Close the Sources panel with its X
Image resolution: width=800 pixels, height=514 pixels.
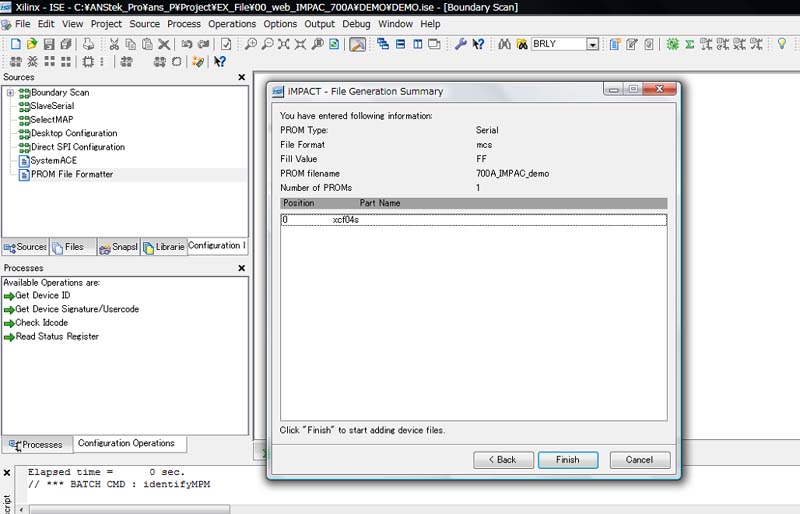[242, 78]
